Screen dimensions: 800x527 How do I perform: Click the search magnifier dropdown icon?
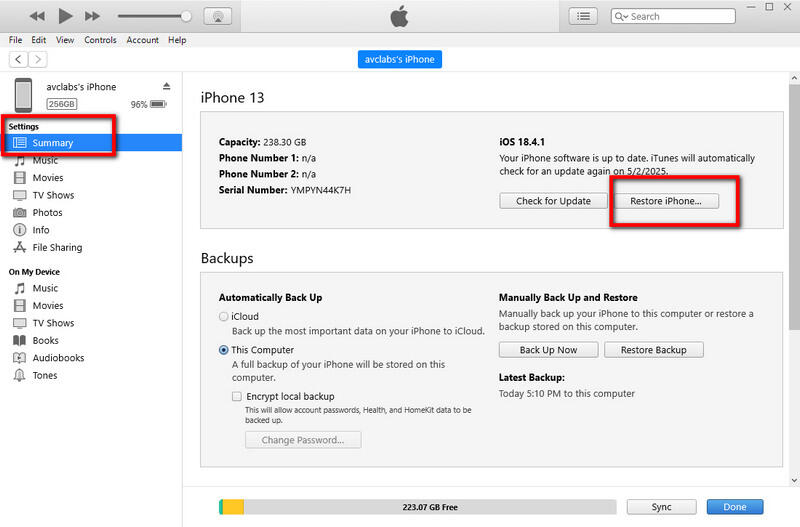(x=621, y=16)
